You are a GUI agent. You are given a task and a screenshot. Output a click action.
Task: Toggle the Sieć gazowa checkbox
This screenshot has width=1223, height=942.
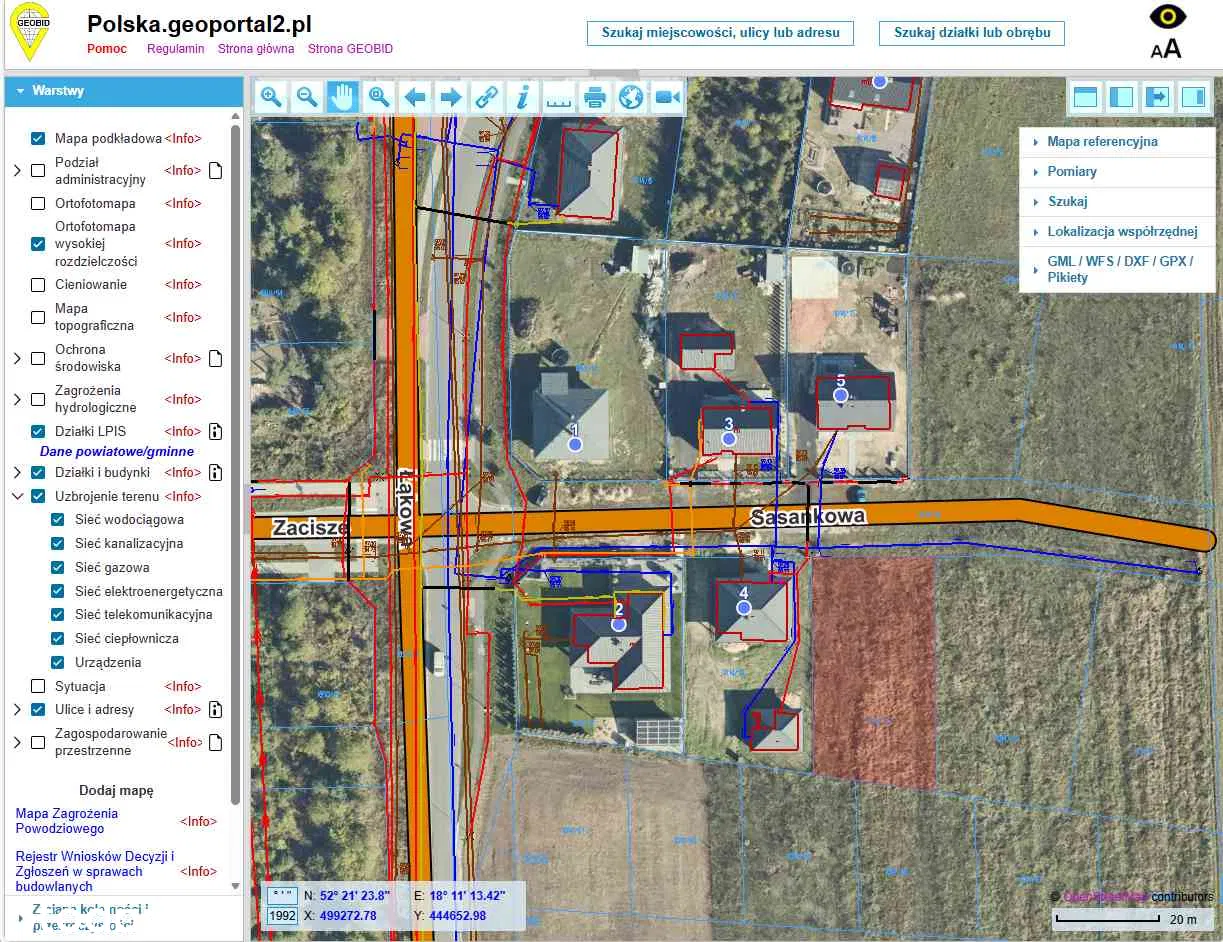(58, 568)
